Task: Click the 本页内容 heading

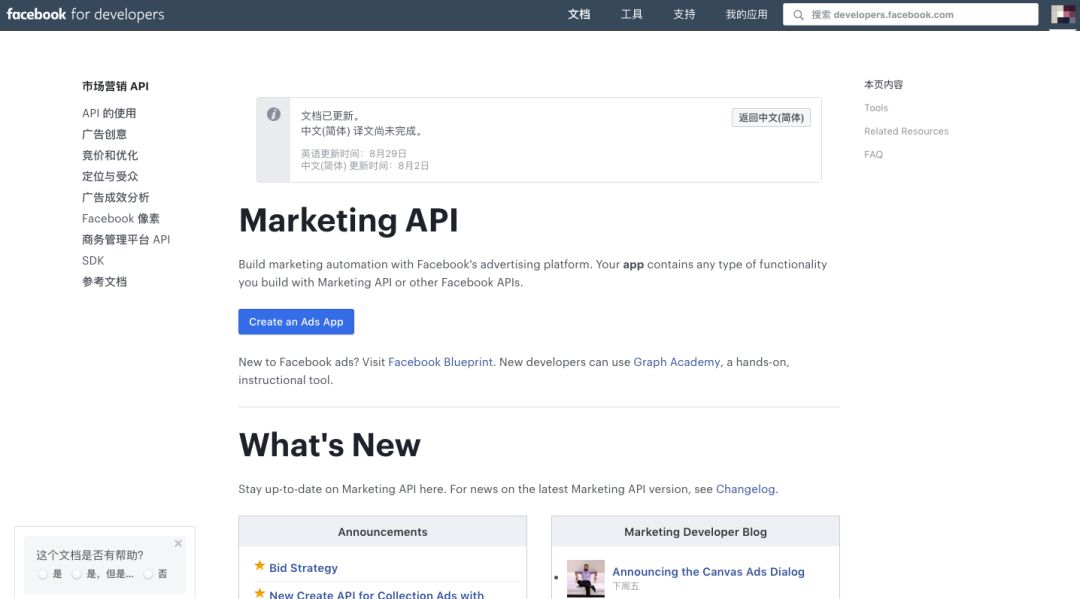Action: (x=883, y=85)
